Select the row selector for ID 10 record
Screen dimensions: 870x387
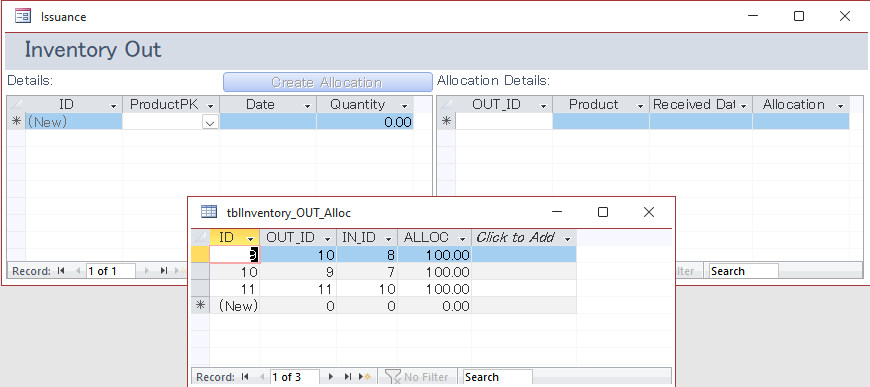coord(200,272)
